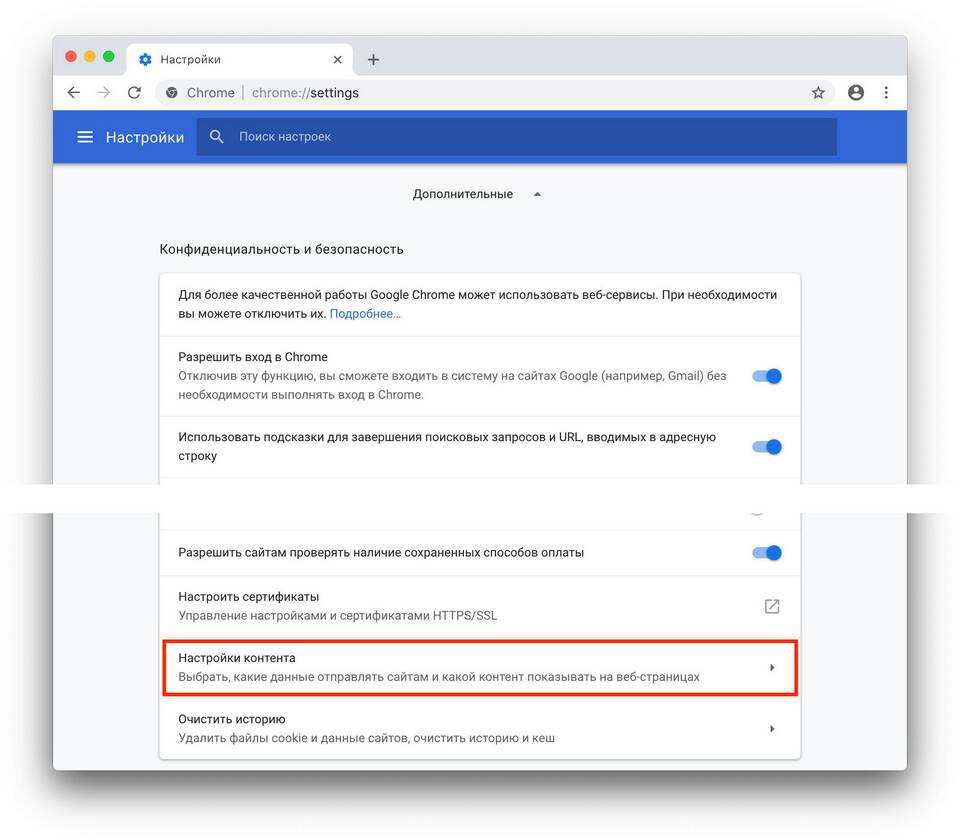Viewport: 960px width, 838px height.
Task: Open Chrome's three-dot menu
Action: (886, 92)
